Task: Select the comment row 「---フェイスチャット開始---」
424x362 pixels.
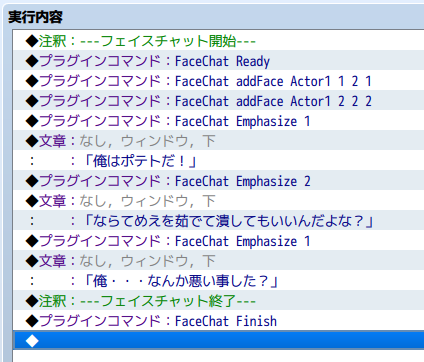Action: coord(219,41)
